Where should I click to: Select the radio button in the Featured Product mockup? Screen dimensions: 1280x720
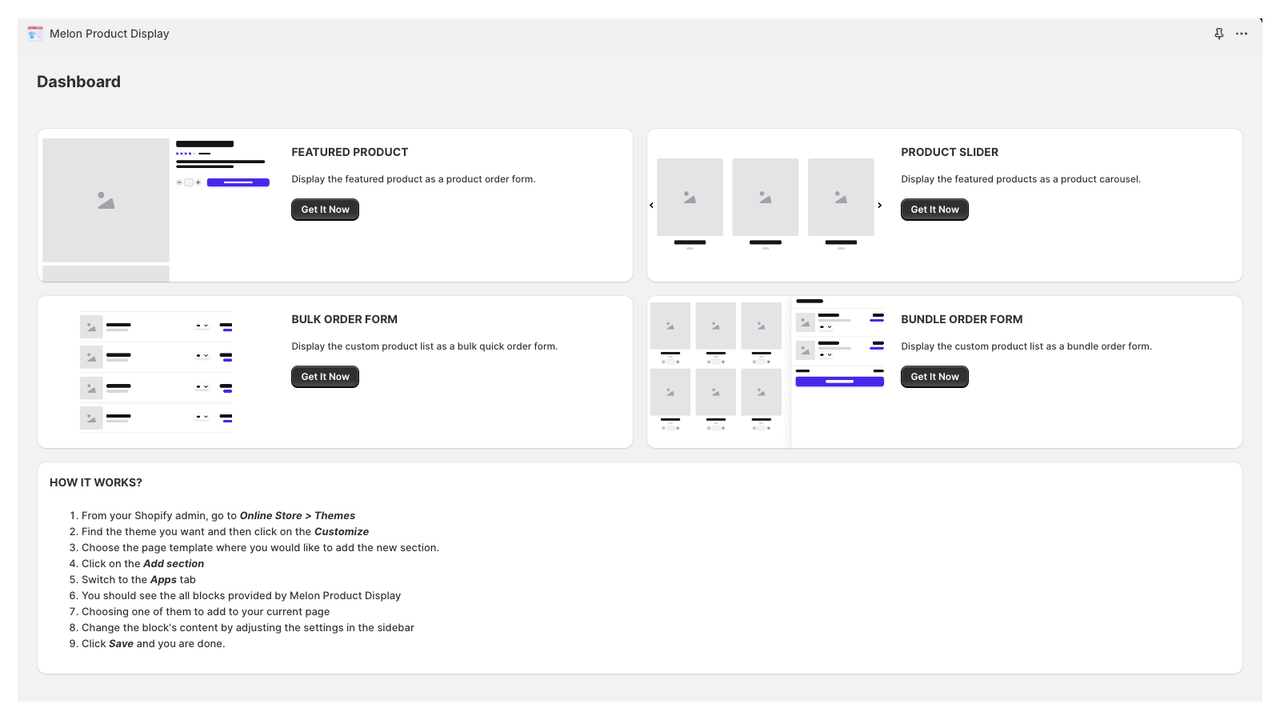coord(199,182)
